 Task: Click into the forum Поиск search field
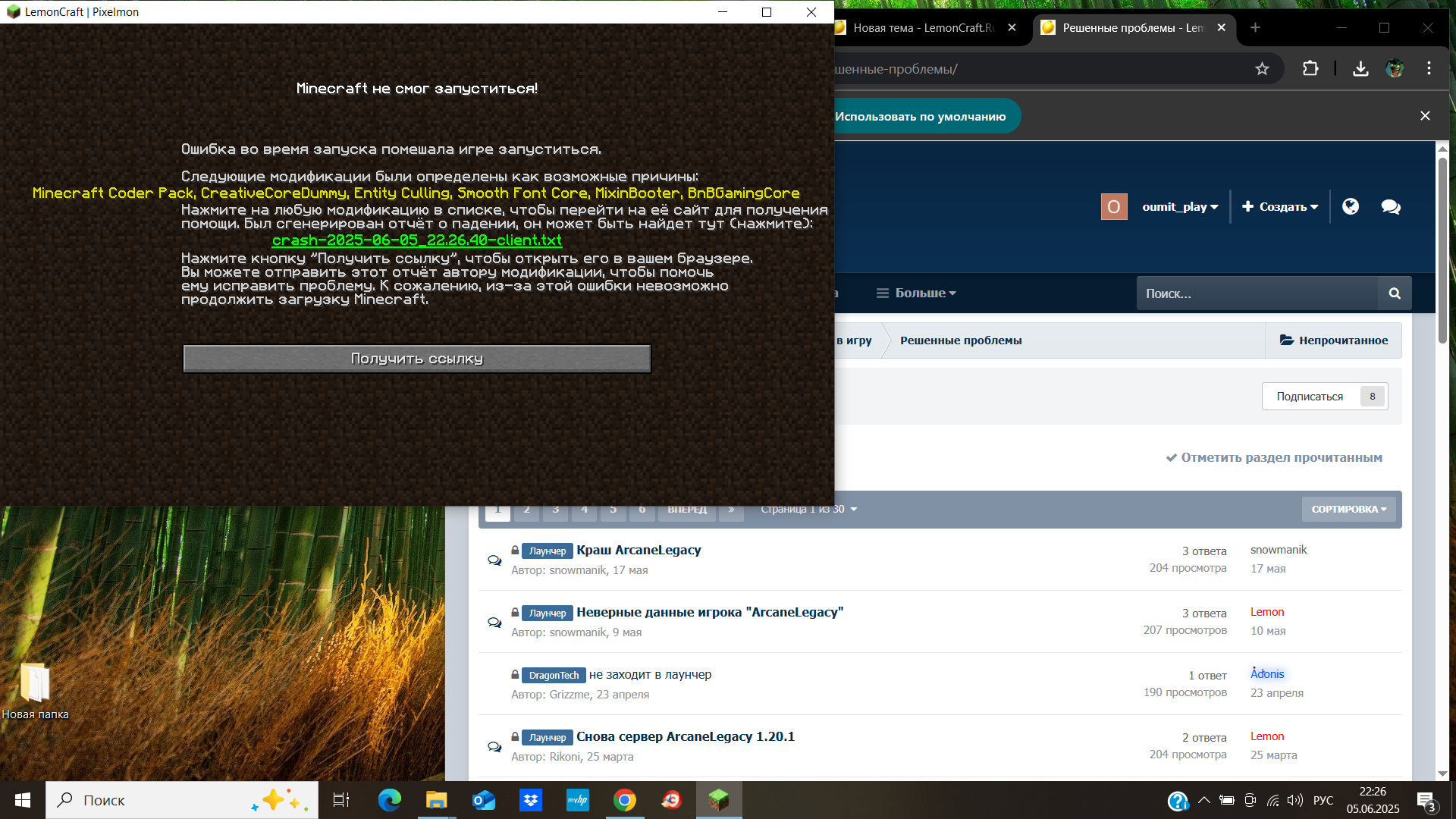1256,293
